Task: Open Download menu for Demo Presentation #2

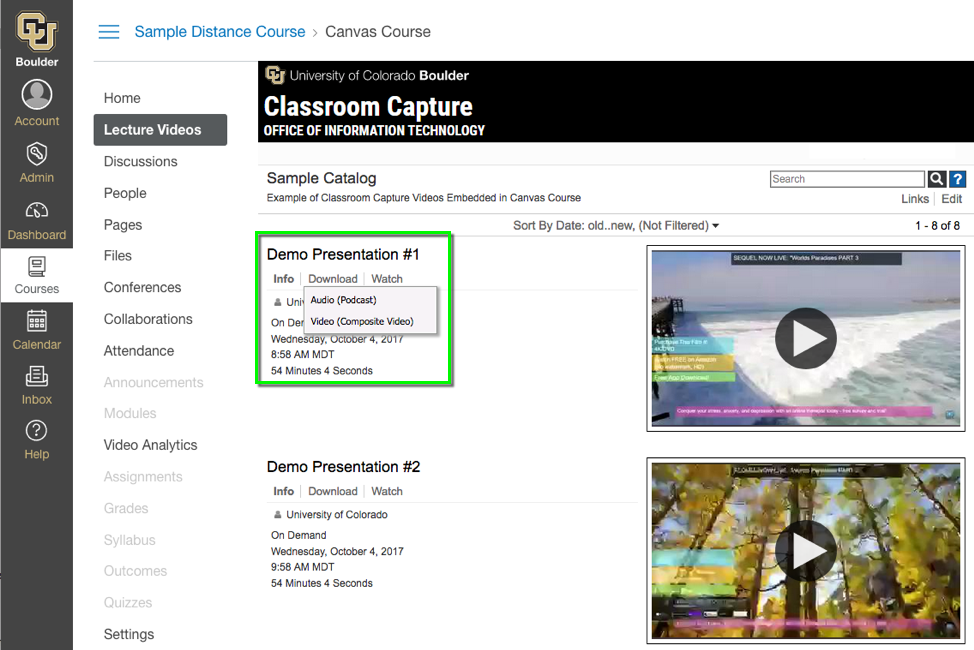Action: pyautogui.click(x=333, y=492)
